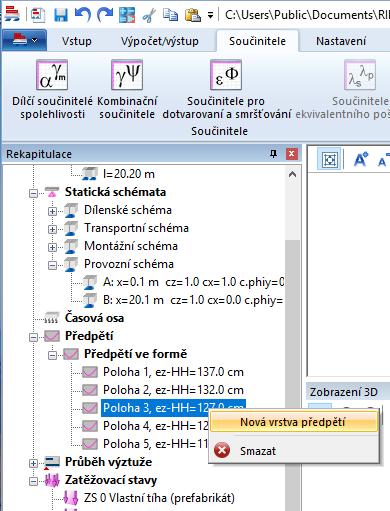This screenshot has width=390, height=511.
Task: Collapse the Statická schémata node
Action: coord(33,193)
